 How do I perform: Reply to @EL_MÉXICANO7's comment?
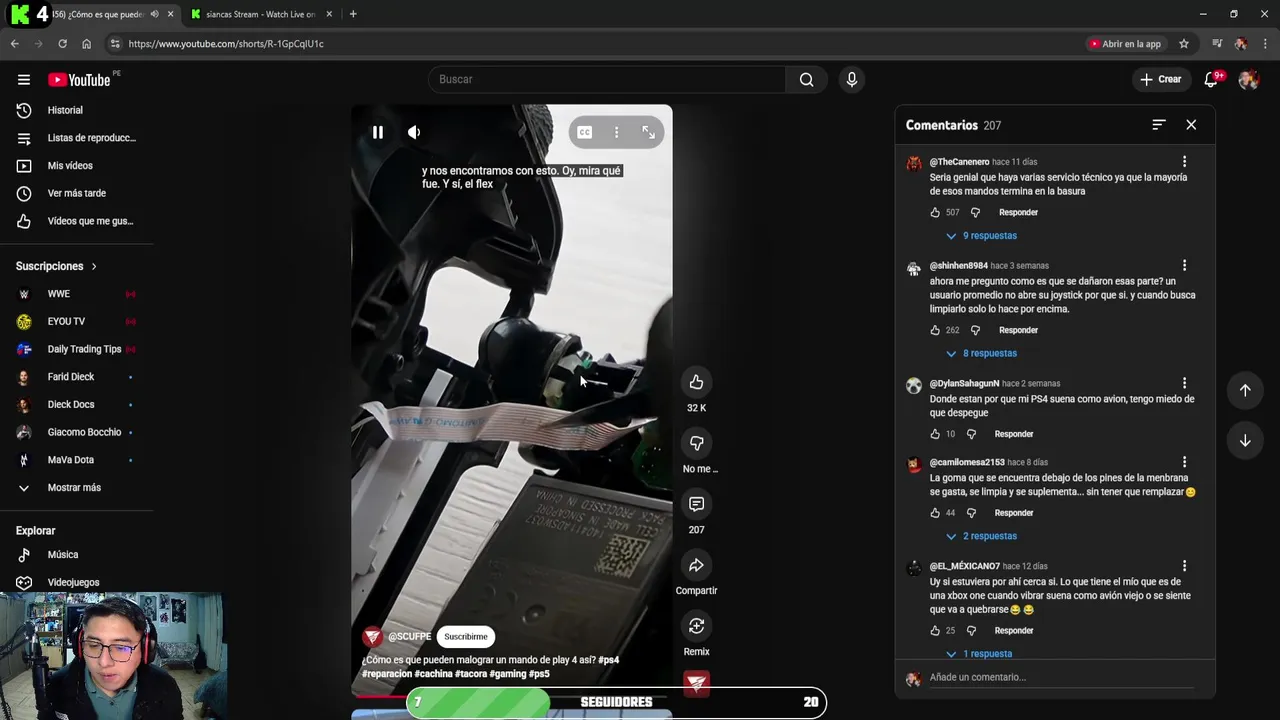click(1013, 631)
